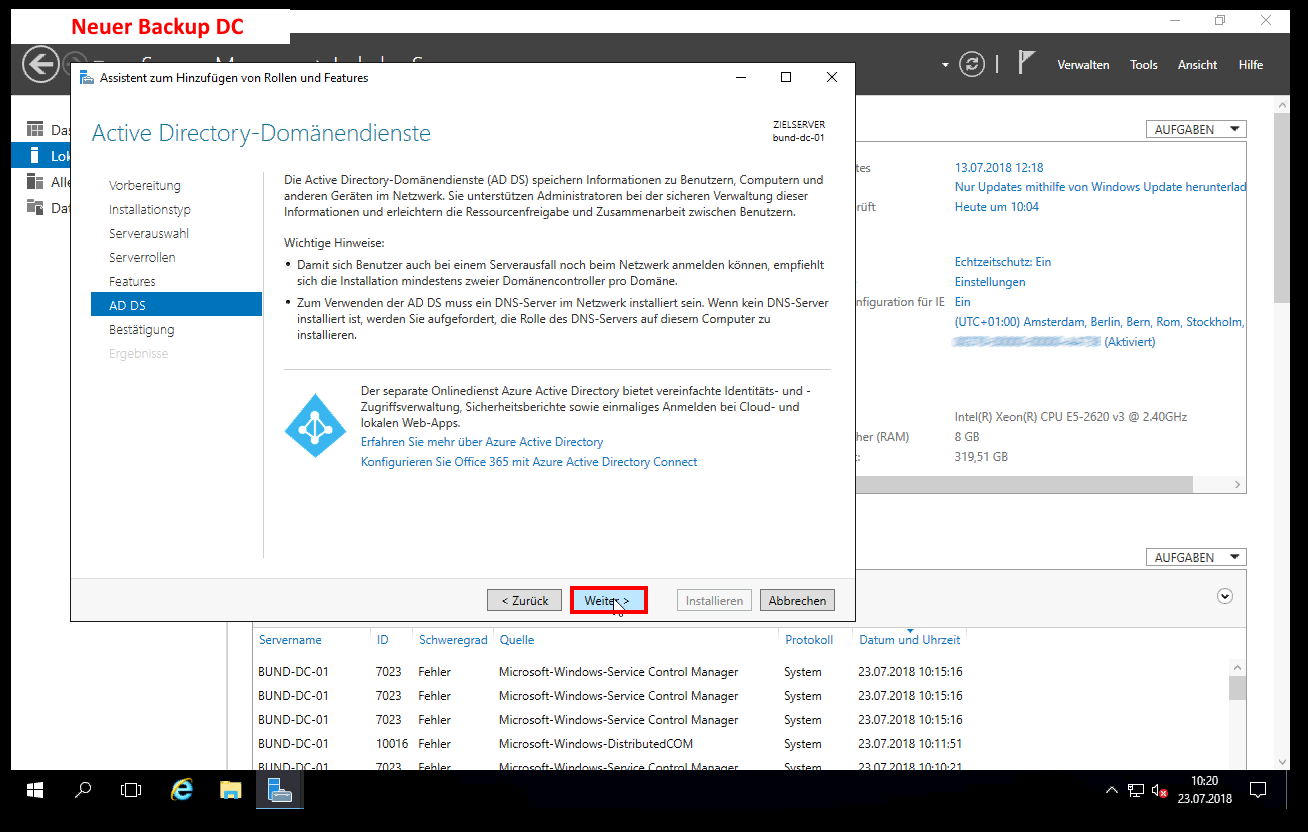Click the UTC+01:00 time zone link

[x=1100, y=322]
